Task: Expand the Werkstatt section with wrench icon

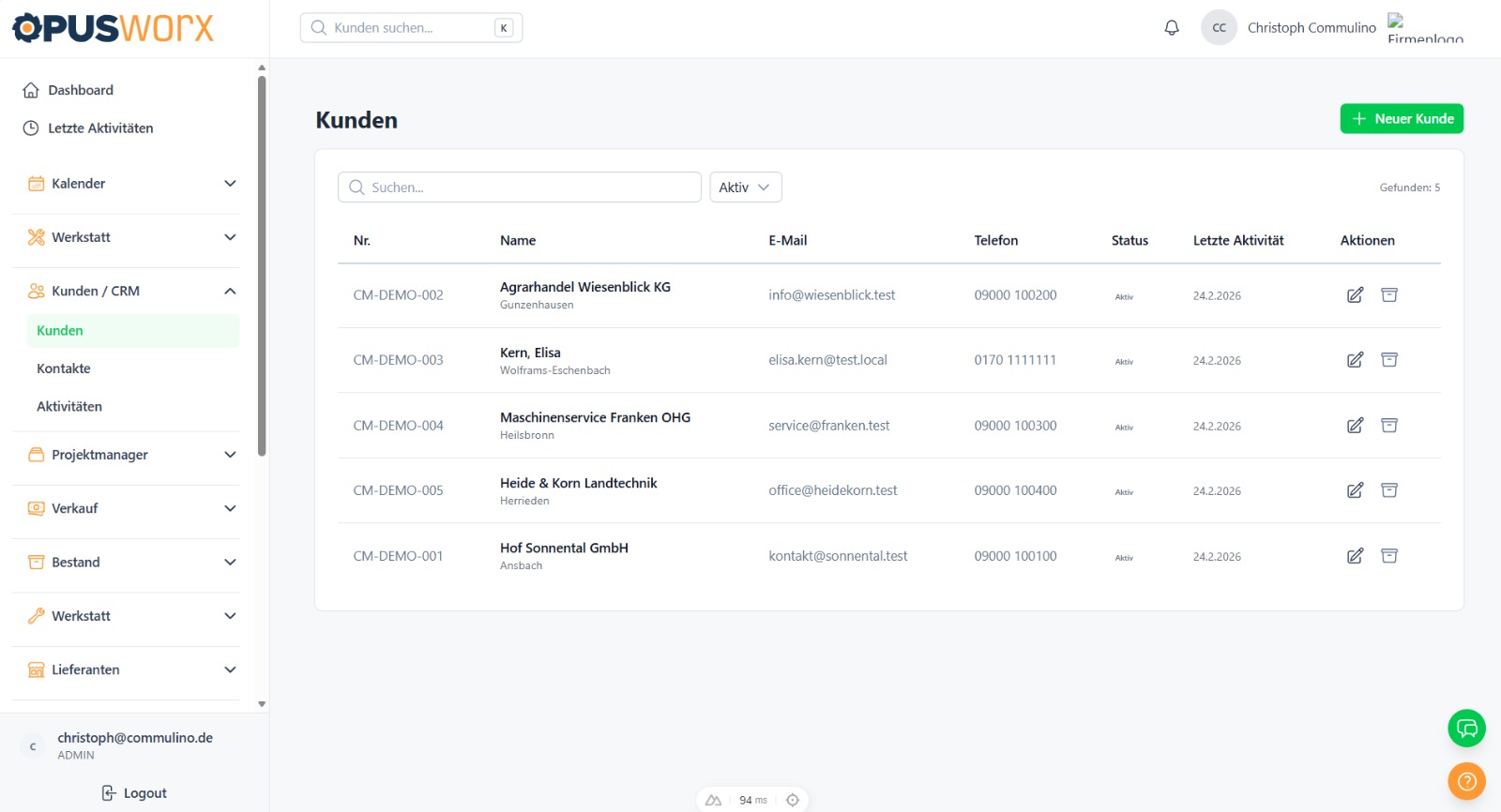Action: tap(133, 616)
